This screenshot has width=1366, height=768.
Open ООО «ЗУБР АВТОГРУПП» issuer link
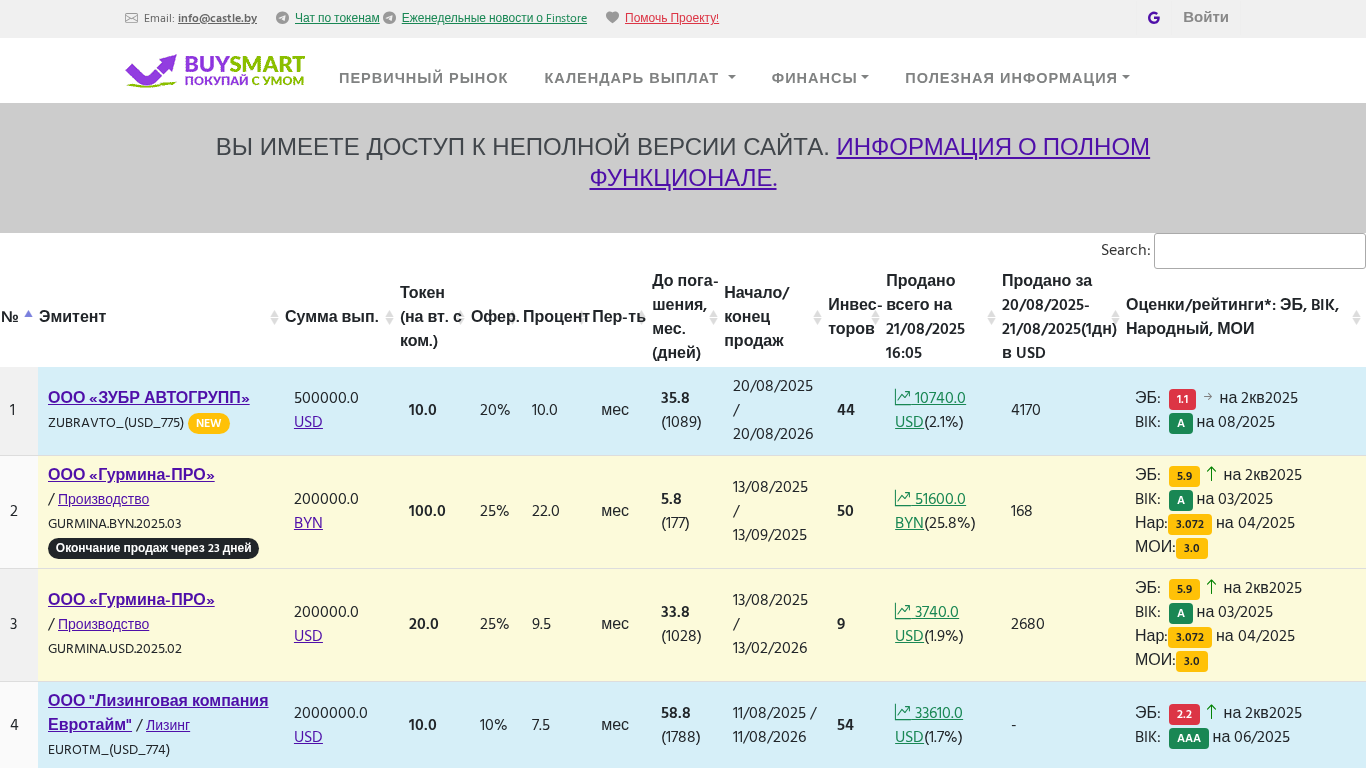(149, 398)
